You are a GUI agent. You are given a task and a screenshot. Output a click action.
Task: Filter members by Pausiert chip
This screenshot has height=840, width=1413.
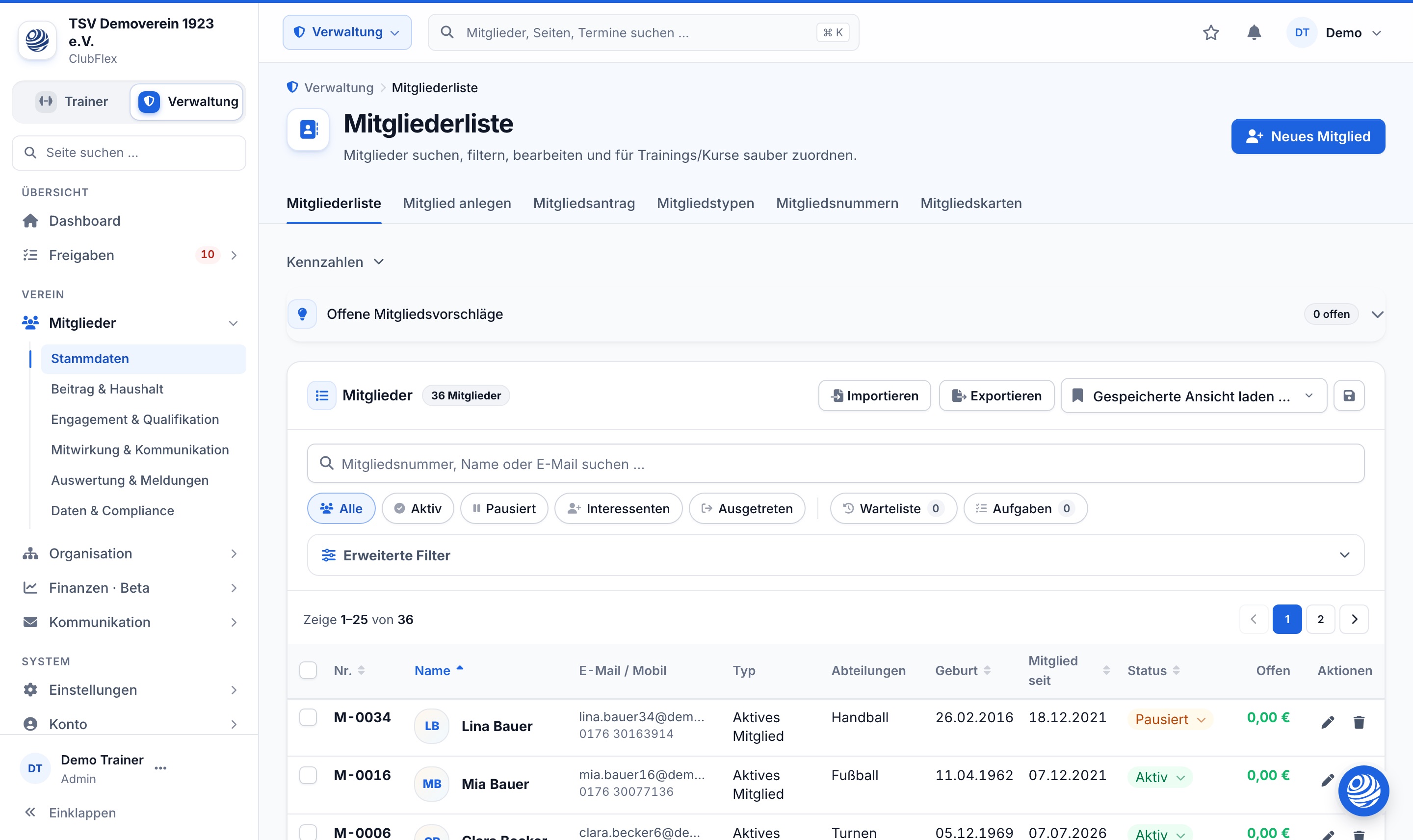(x=504, y=508)
